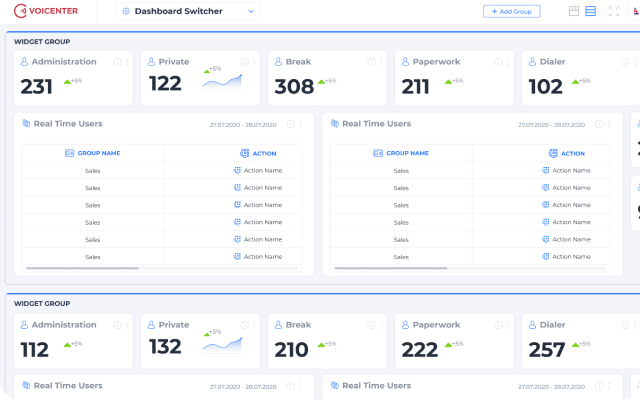Image resolution: width=640 pixels, height=400 pixels.
Task: Click info icon on second Paperwork card
Action: click(498, 325)
